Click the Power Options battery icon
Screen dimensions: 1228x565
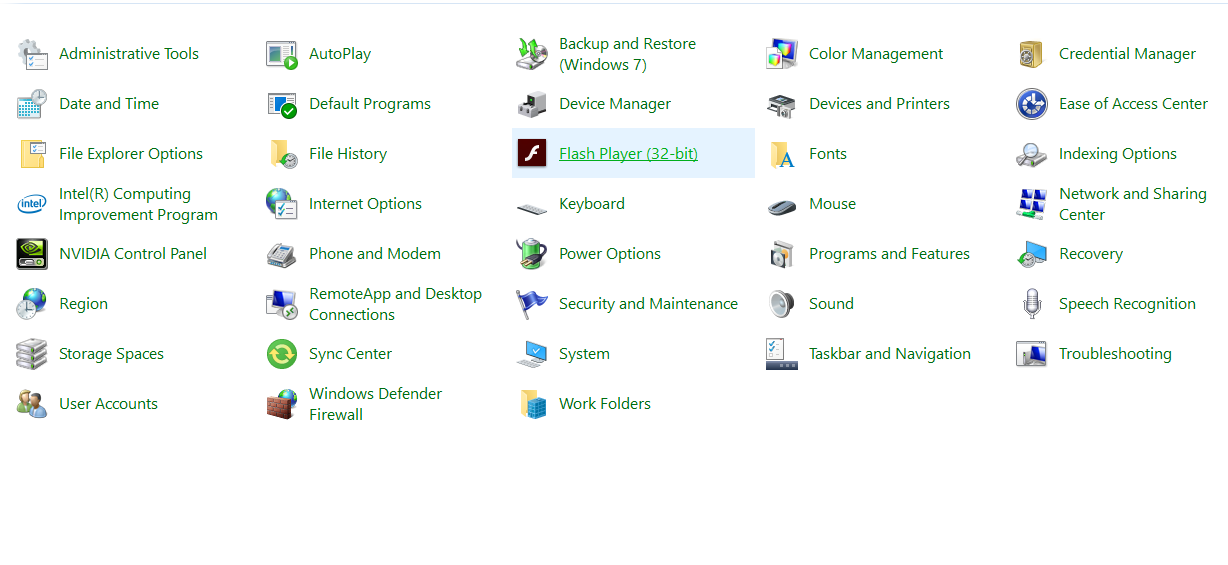pos(532,254)
